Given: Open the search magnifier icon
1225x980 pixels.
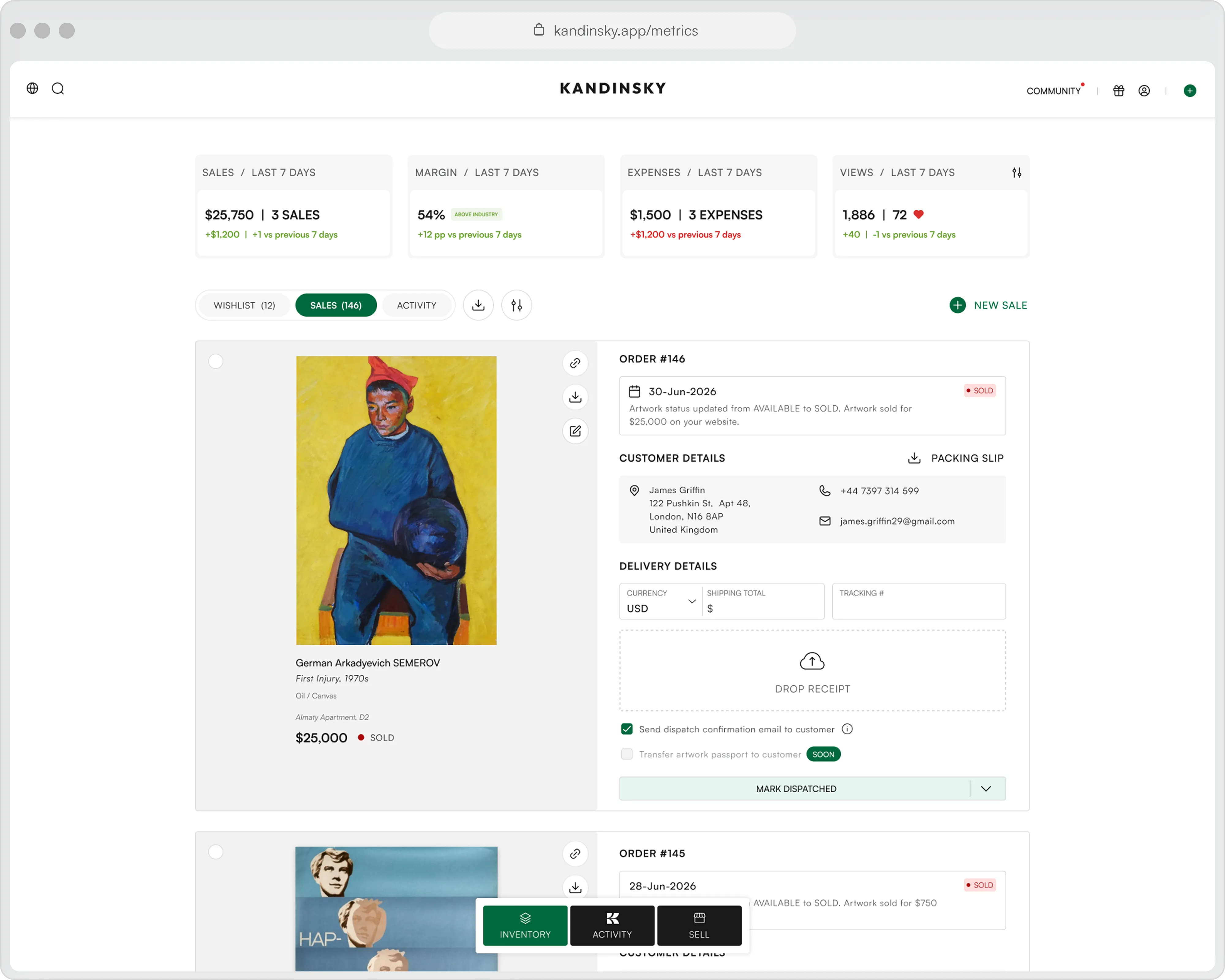Looking at the screenshot, I should [58, 89].
